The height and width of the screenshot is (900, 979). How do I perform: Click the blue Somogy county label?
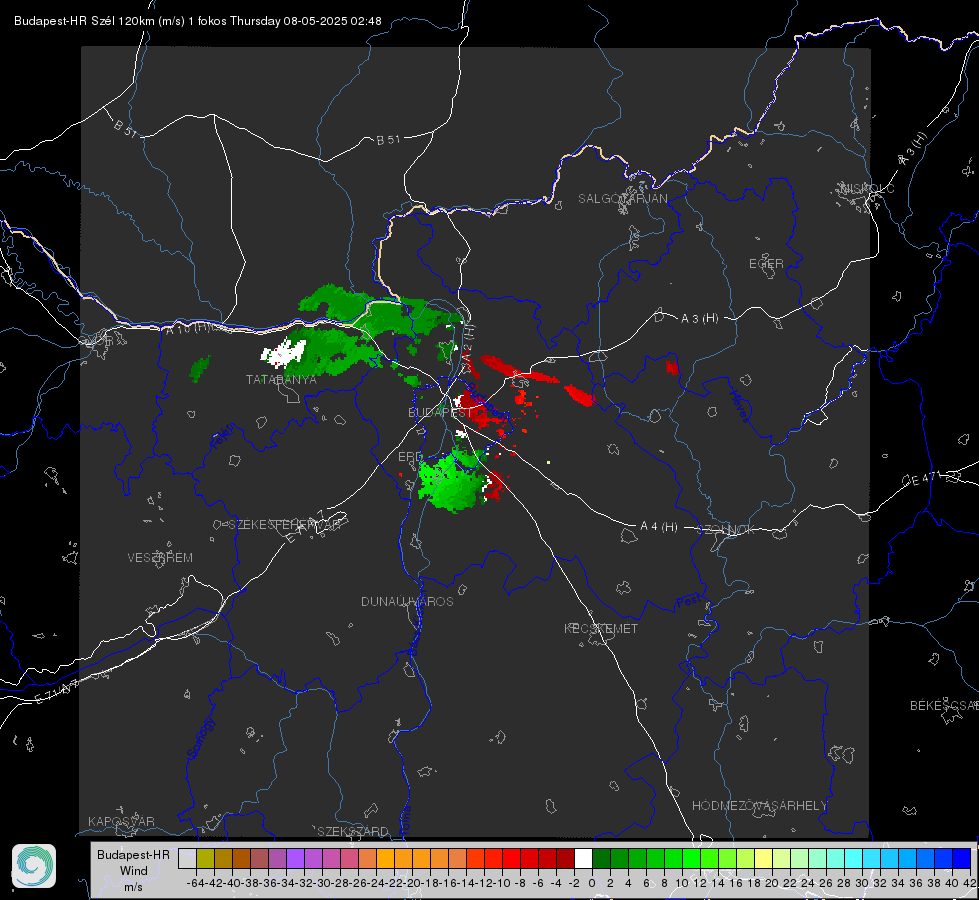click(200, 738)
